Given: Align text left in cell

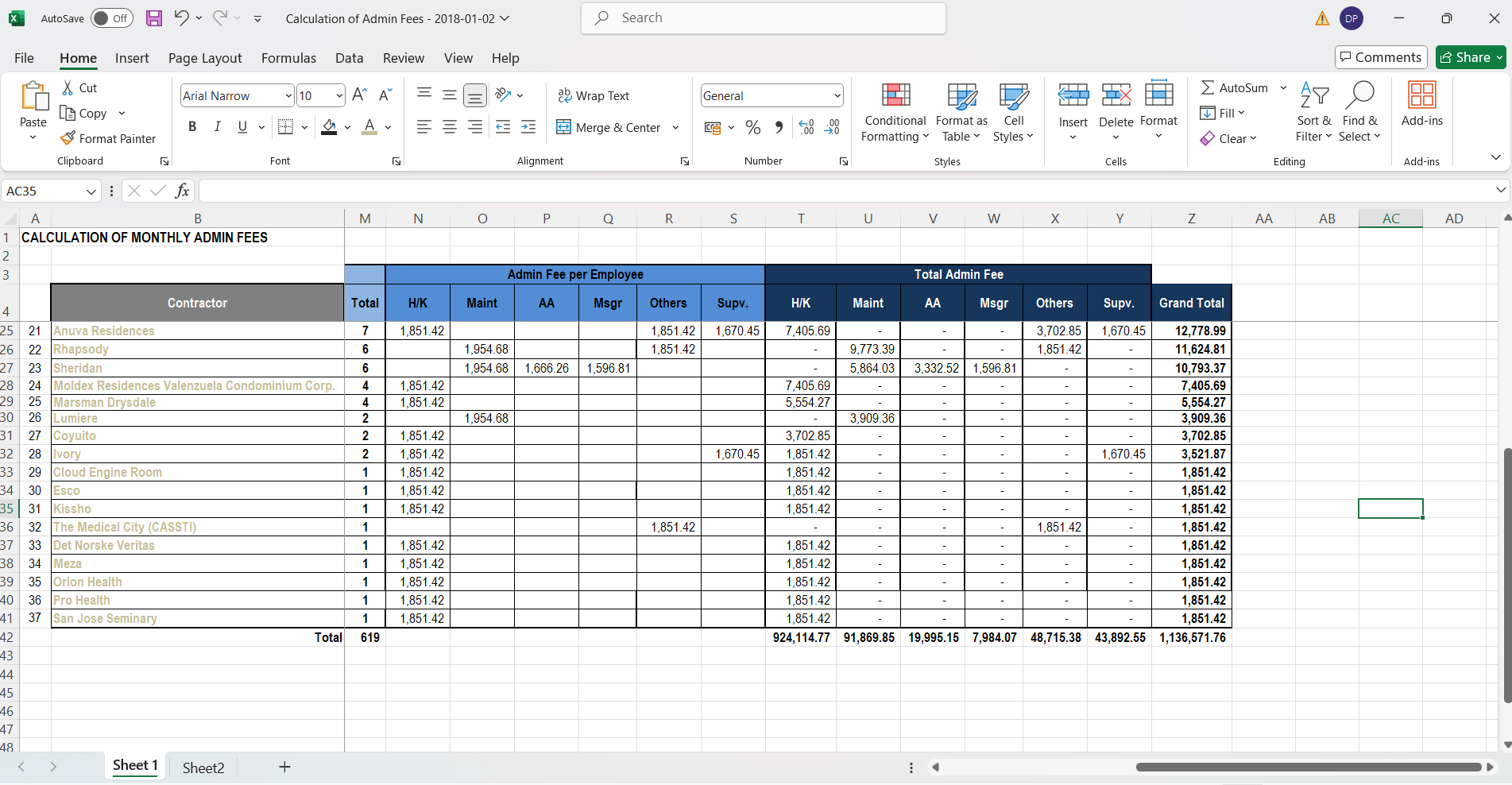Looking at the screenshot, I should click(x=424, y=127).
